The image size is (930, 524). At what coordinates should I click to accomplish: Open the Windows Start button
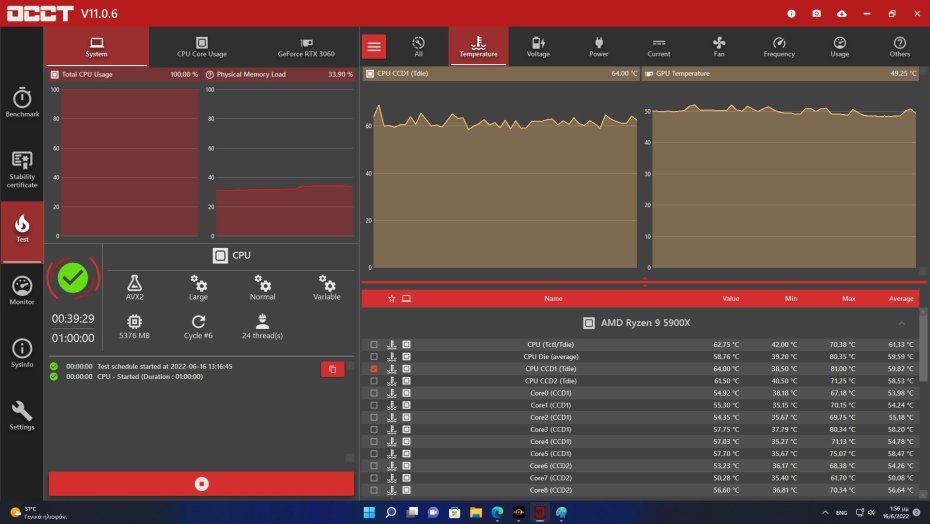tap(369, 512)
